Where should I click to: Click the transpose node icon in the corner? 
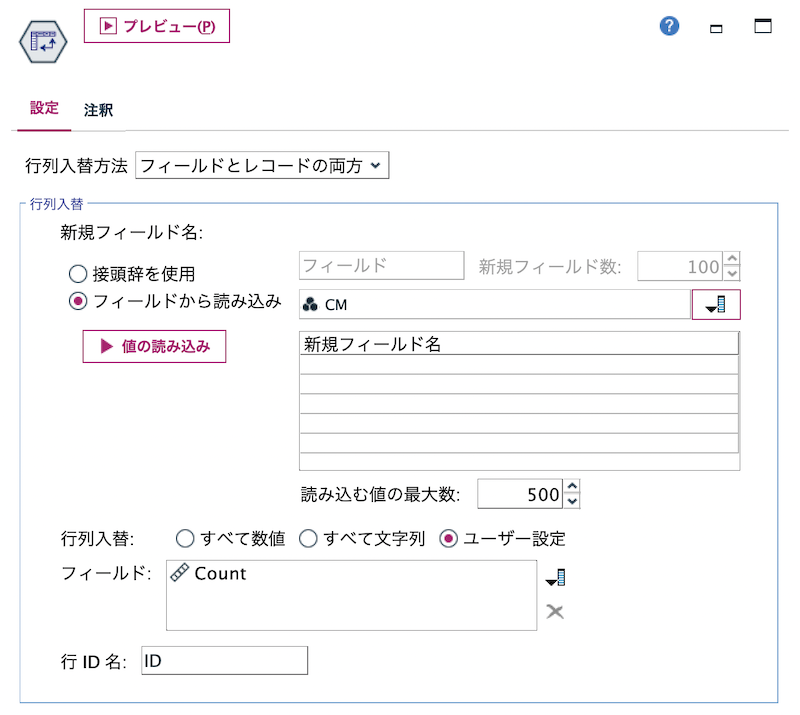(x=42, y=42)
